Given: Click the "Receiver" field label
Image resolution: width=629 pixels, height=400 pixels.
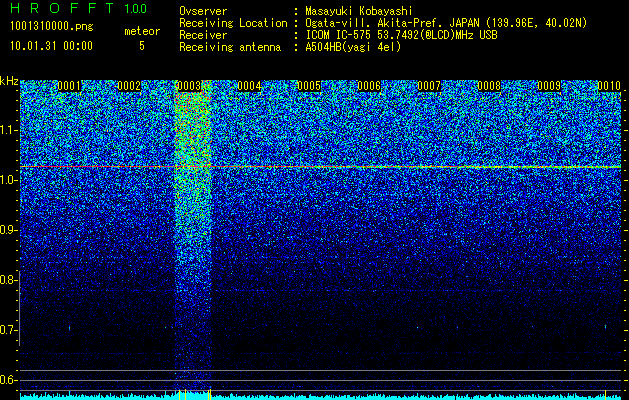Looking at the screenshot, I should pyautogui.click(x=203, y=35).
